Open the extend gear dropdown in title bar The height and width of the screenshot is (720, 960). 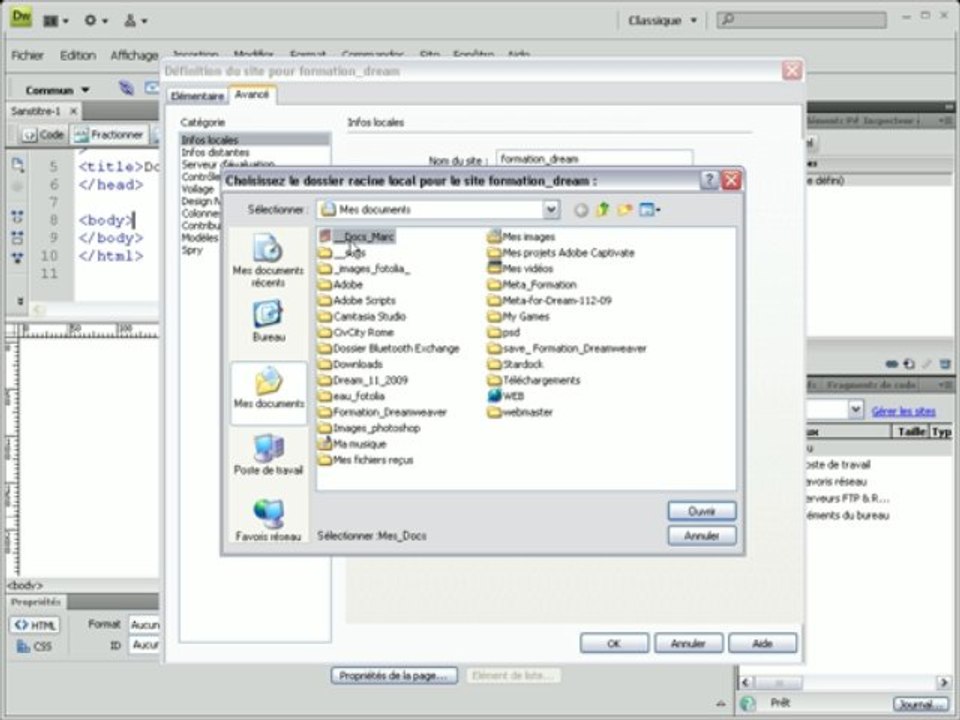click(96, 20)
